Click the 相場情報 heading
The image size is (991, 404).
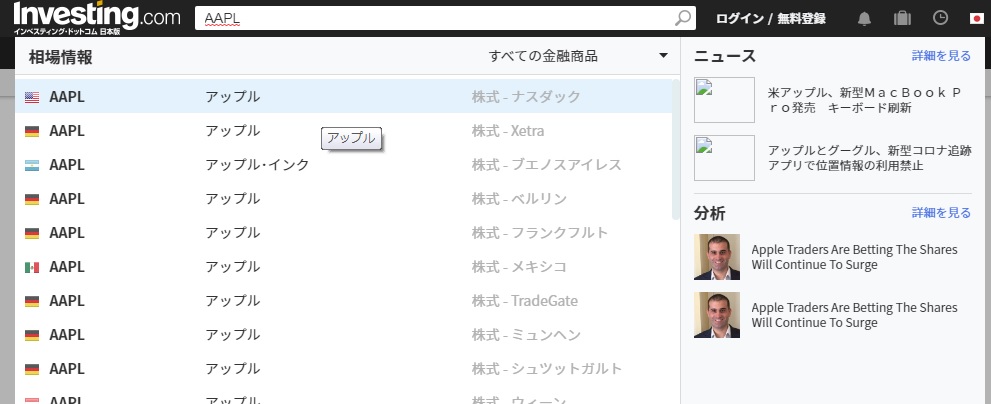(x=61, y=58)
